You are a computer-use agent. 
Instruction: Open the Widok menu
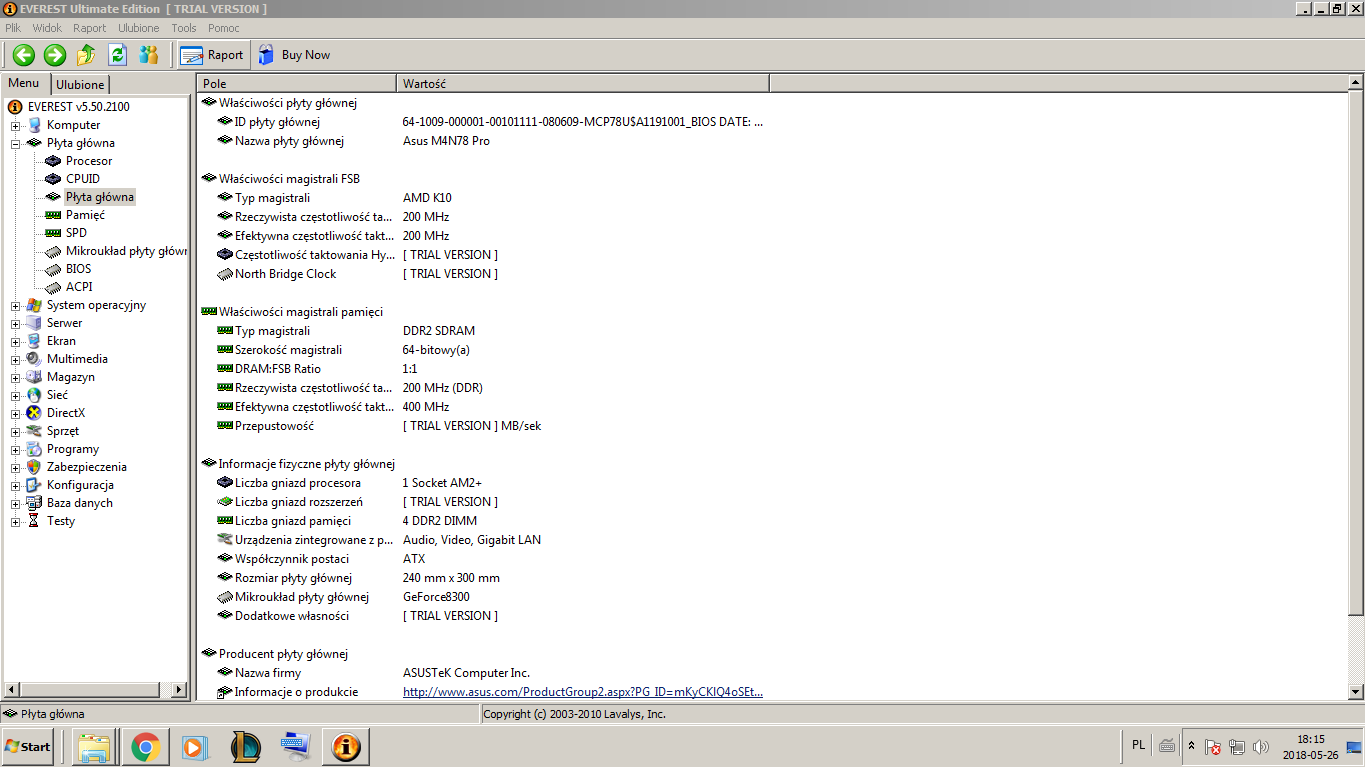(x=47, y=28)
